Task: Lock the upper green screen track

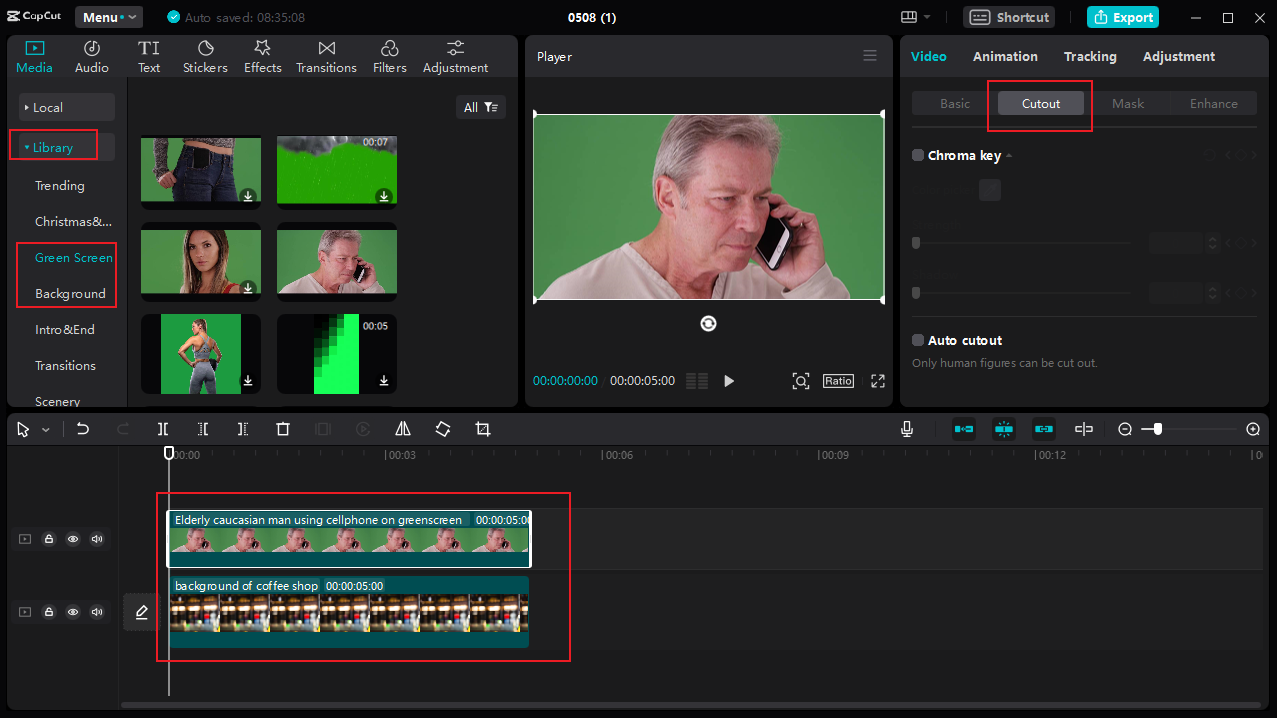Action: pos(49,539)
